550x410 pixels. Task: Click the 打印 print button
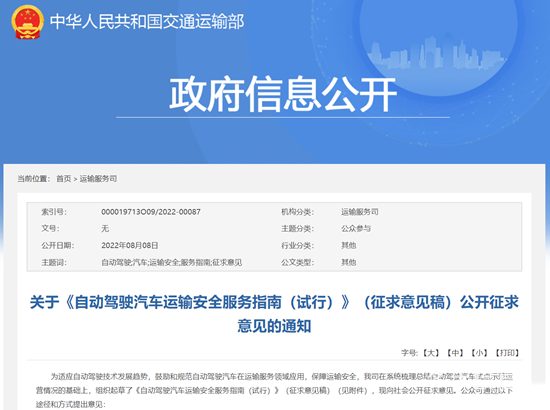point(507,353)
